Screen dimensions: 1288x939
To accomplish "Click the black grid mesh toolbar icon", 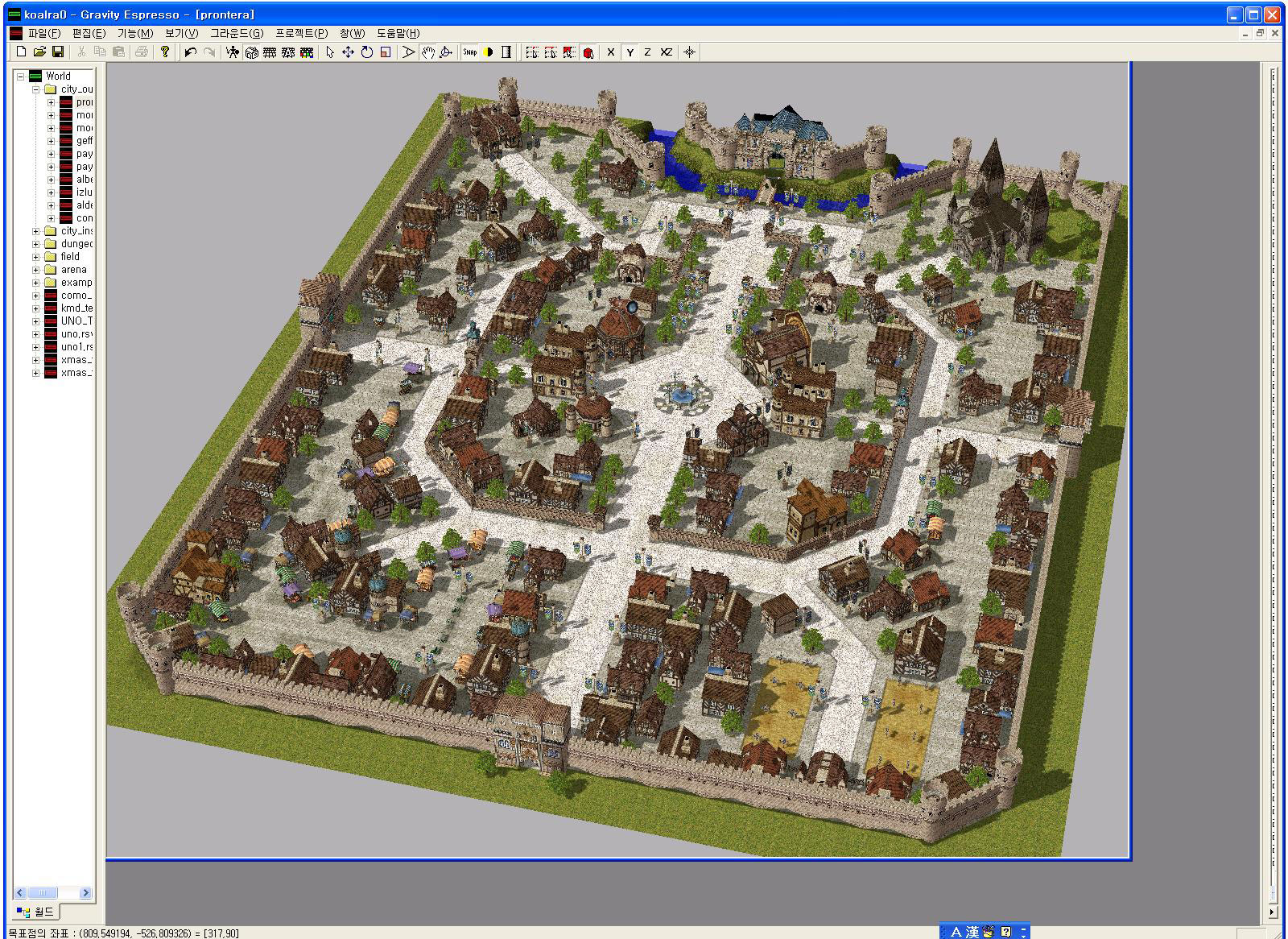I will coord(270,52).
